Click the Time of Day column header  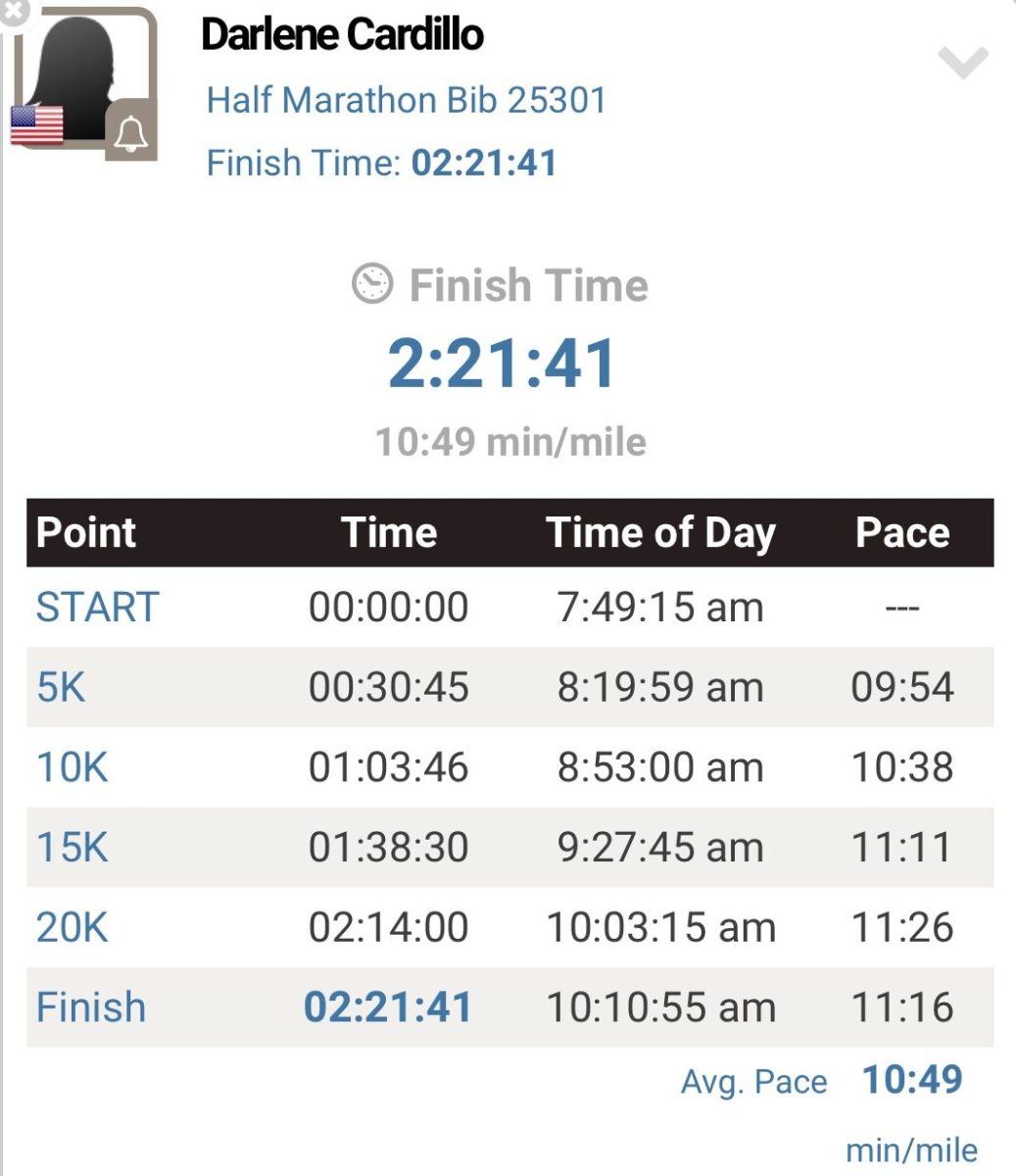(660, 532)
